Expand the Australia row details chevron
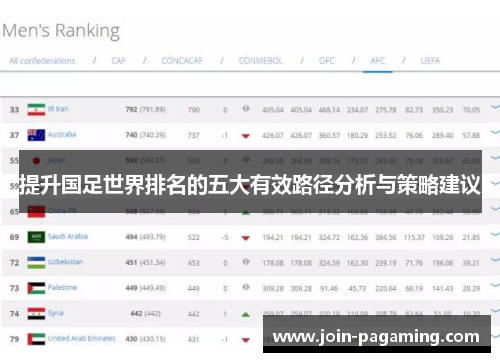Screen dimensions: 500x362 (495, 132)
